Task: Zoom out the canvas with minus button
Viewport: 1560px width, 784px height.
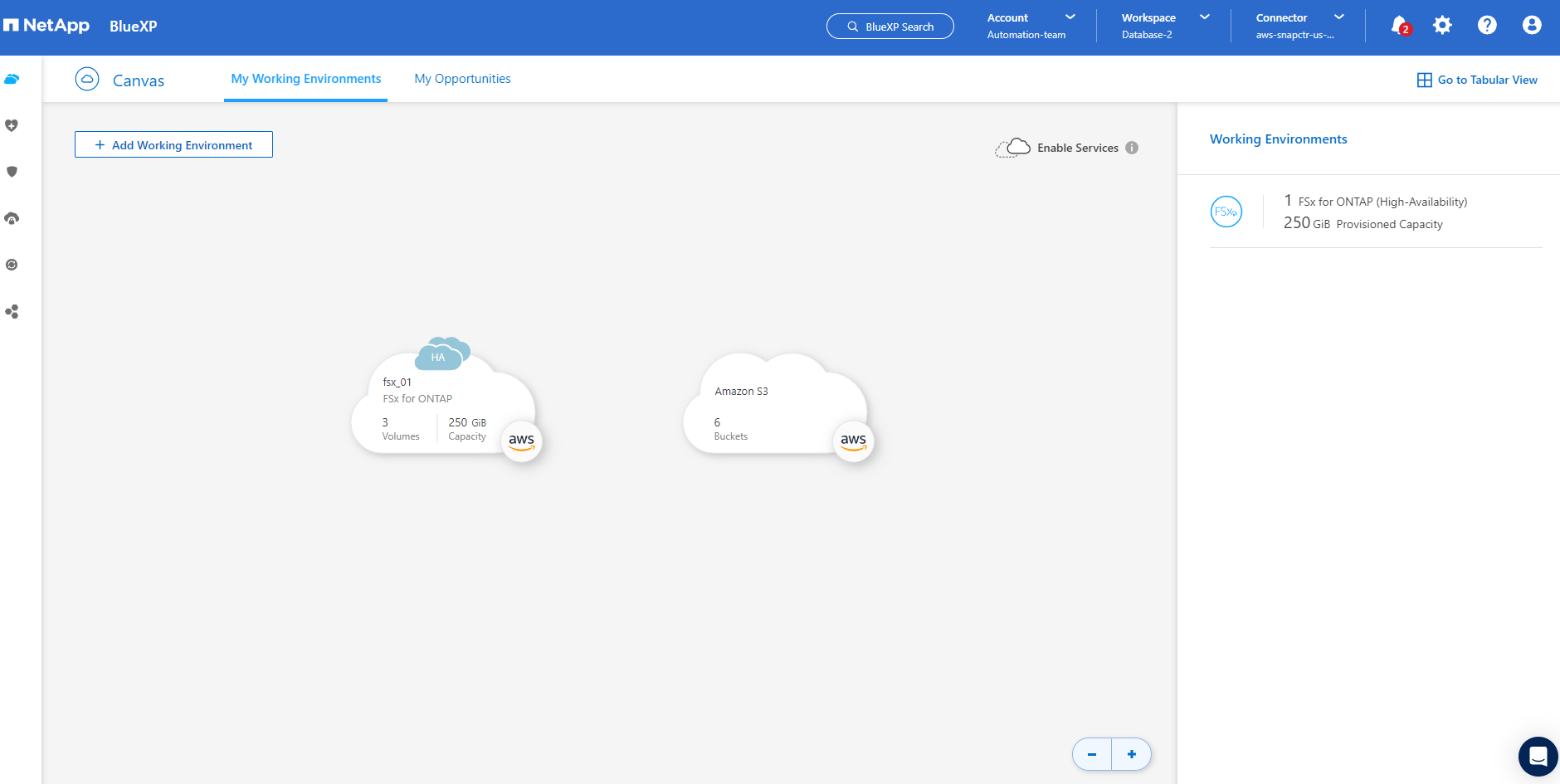Action: (x=1092, y=754)
